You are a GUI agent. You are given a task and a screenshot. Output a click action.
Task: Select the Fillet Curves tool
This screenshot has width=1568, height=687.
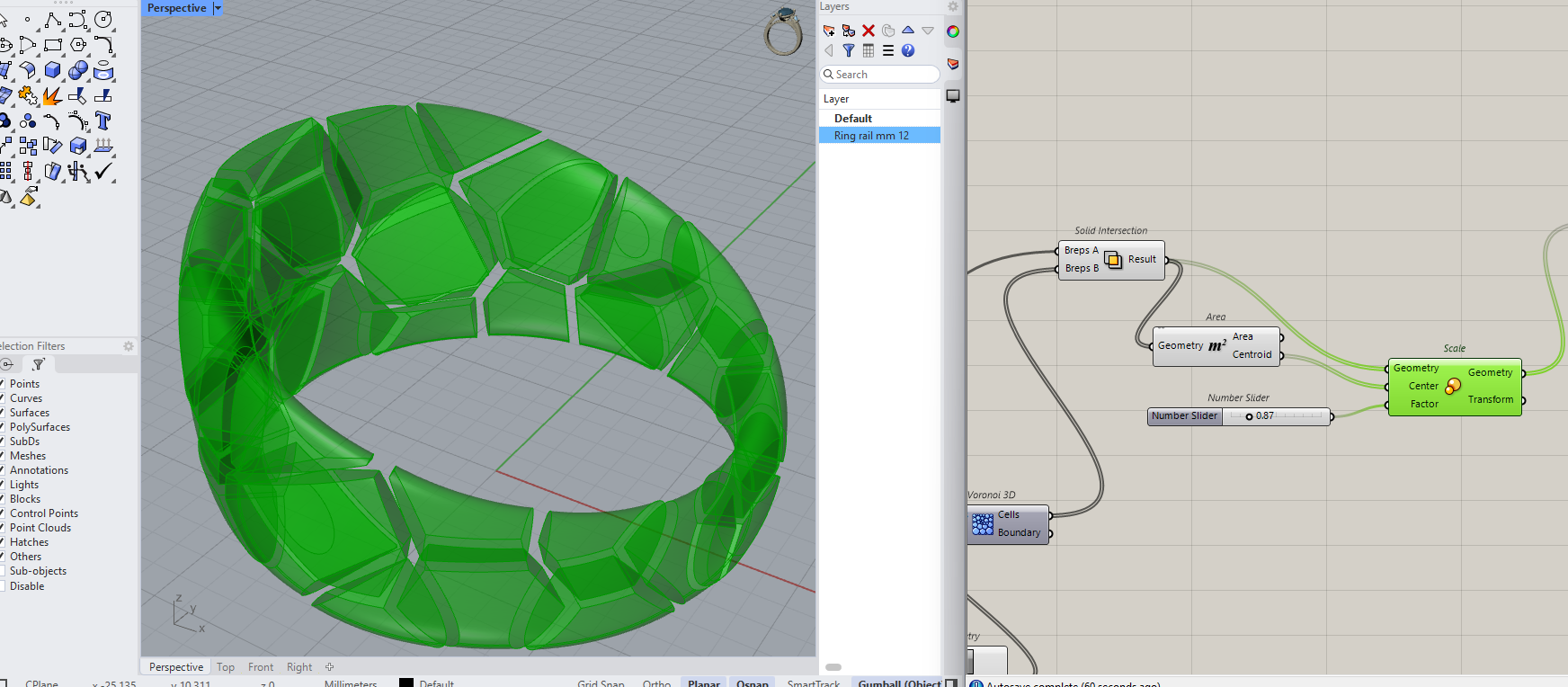point(103,44)
